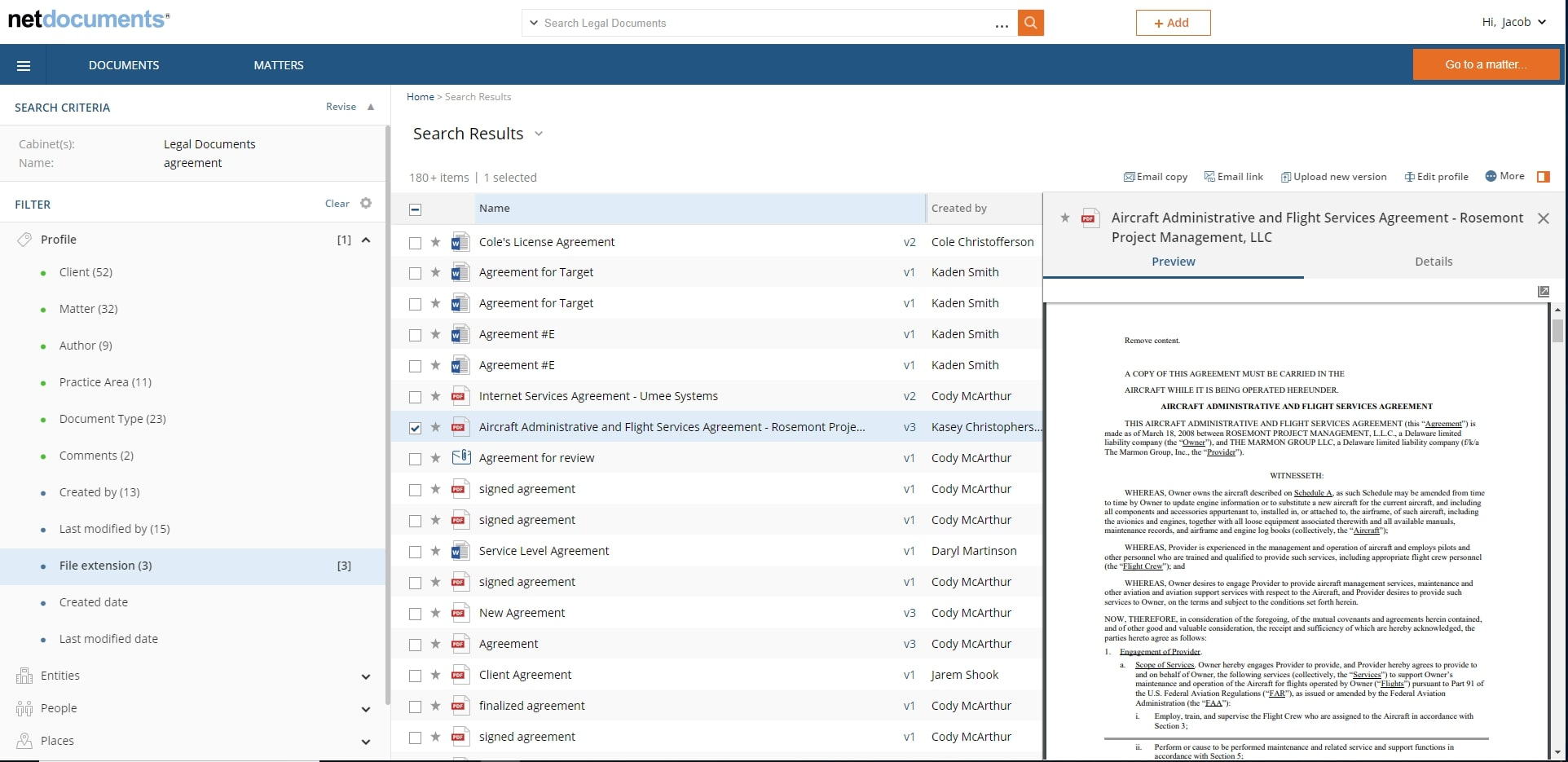The width and height of the screenshot is (1568, 762).
Task: Click the Go to a matter button
Action: pyautogui.click(x=1486, y=64)
